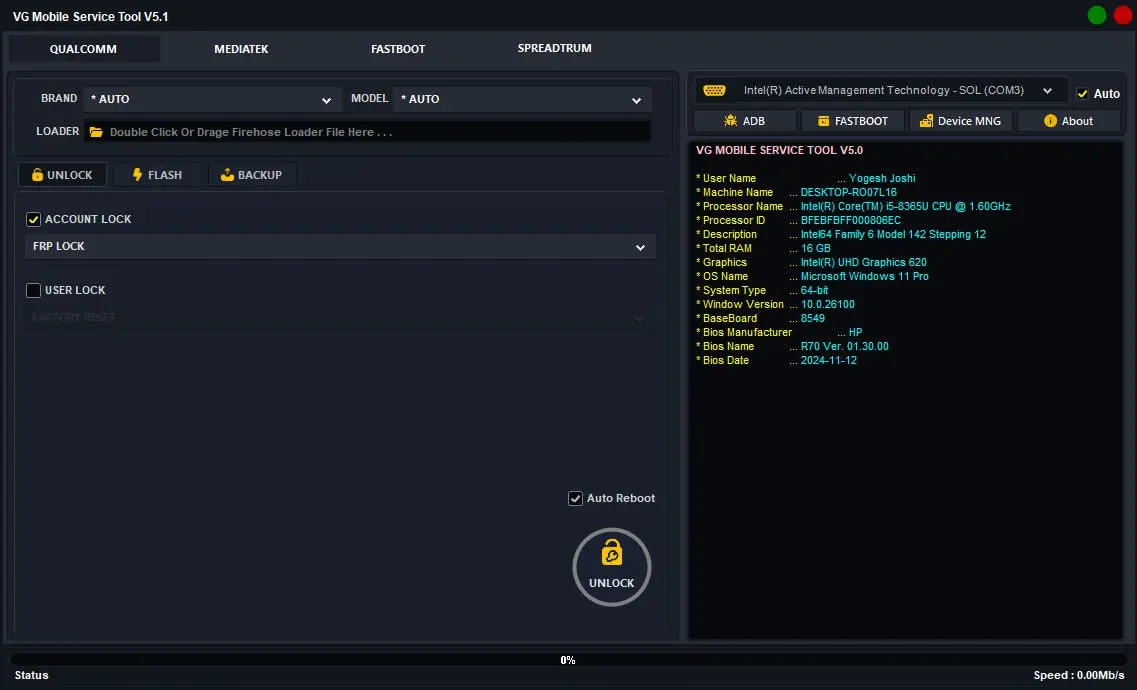The width and height of the screenshot is (1137, 690).
Task: Click the Bios Name R70 Ver. 01.30.00 line
Action: 792,346
